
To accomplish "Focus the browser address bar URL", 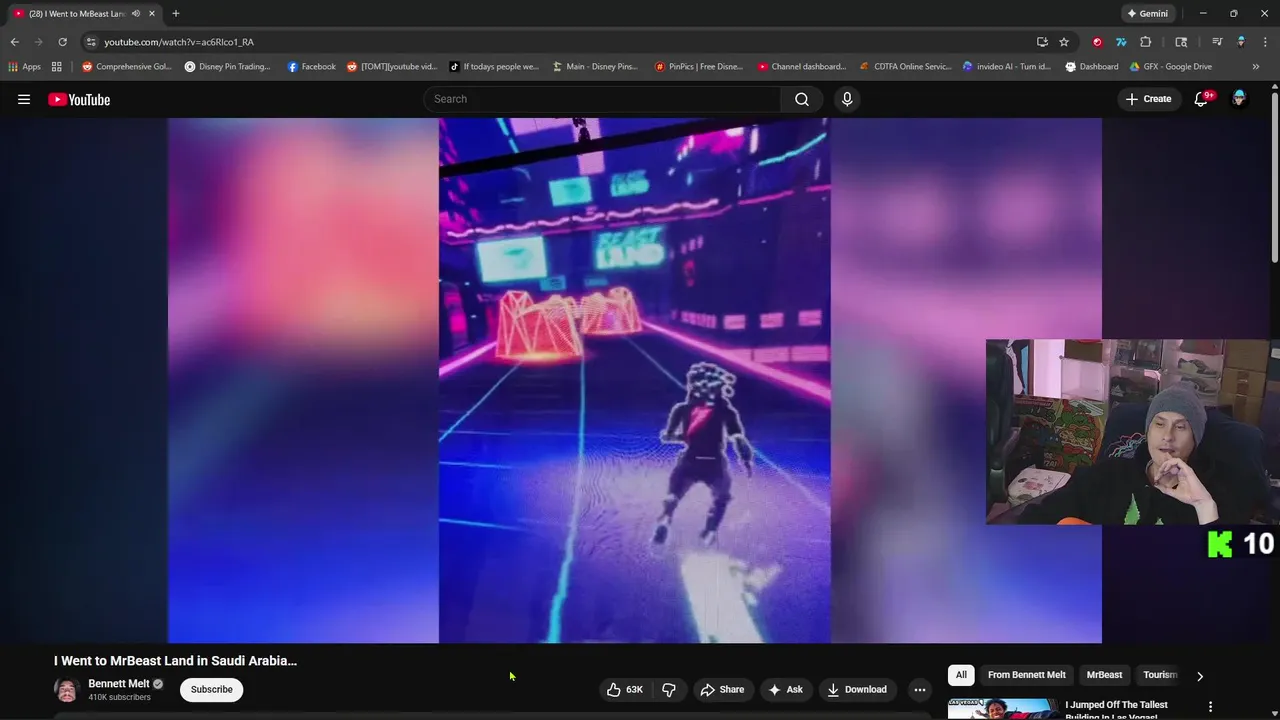I will (x=178, y=42).
